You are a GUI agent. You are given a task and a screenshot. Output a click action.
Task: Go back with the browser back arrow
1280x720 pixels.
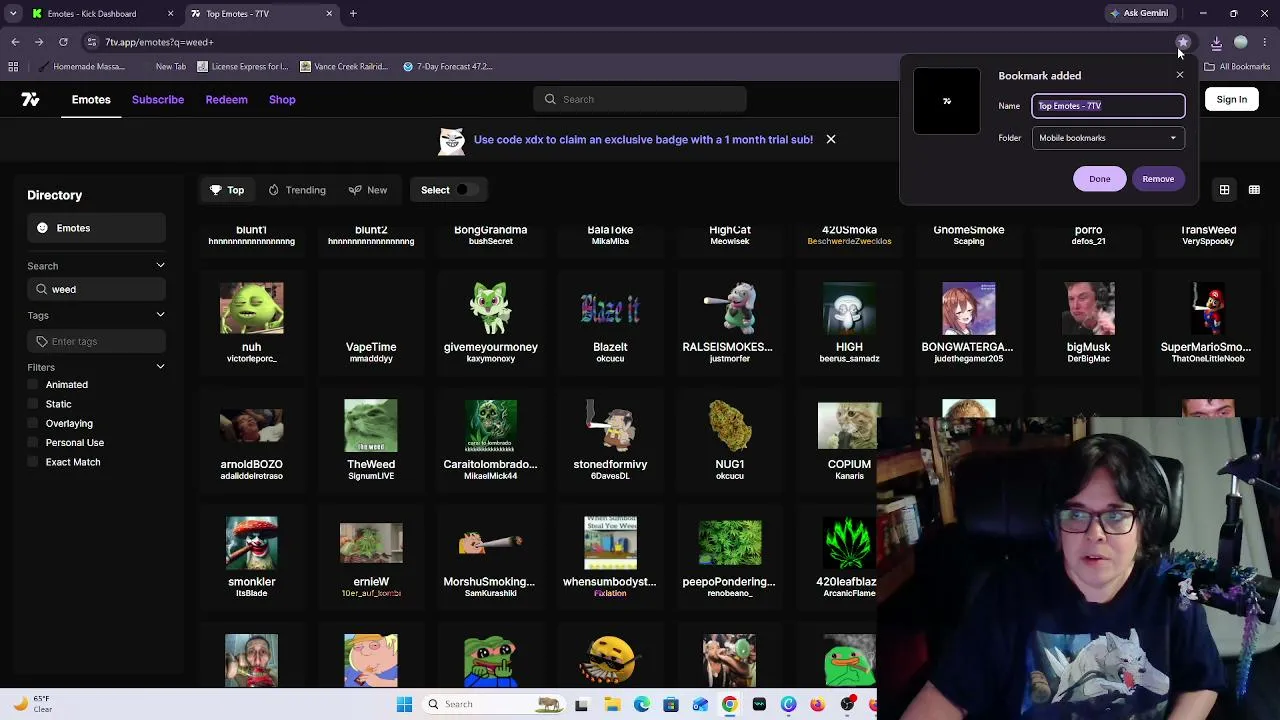[x=15, y=42]
